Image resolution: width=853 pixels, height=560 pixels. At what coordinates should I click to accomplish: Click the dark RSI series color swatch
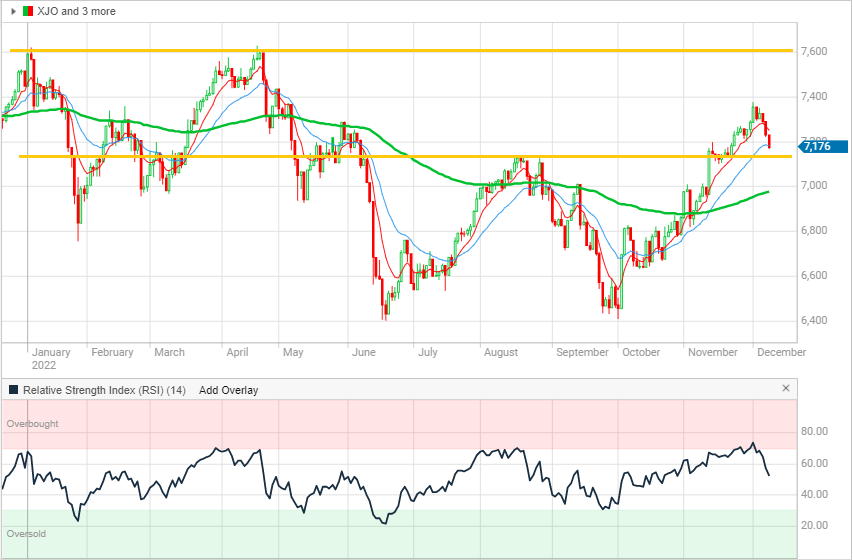click(13, 390)
